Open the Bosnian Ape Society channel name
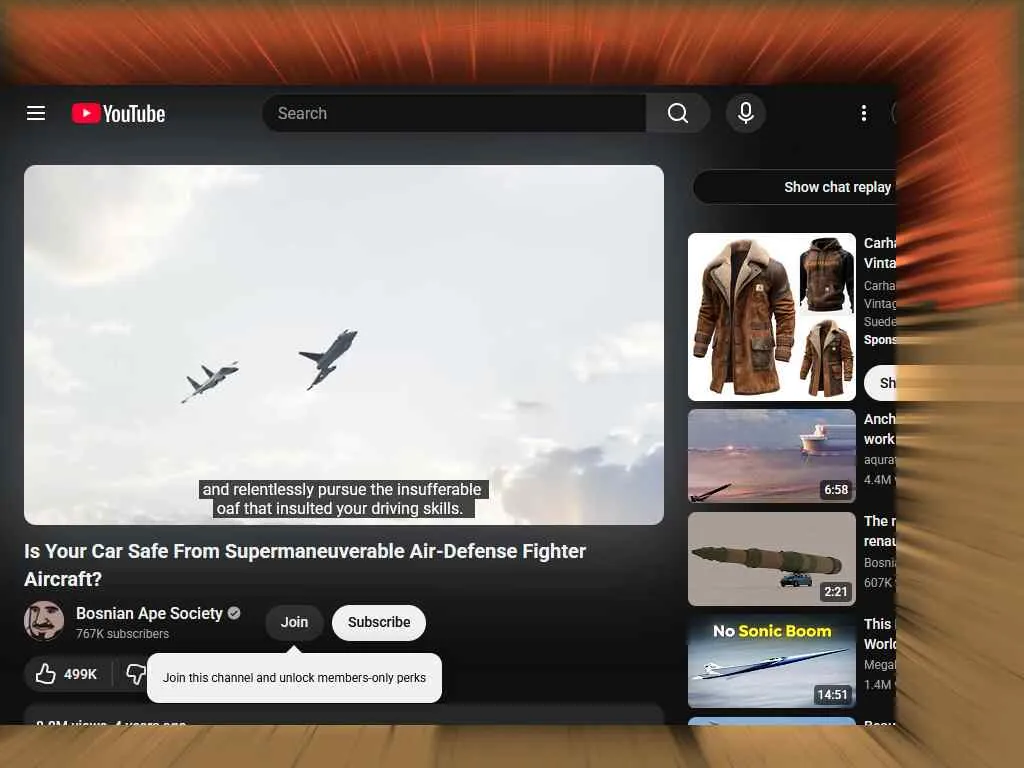 (x=149, y=613)
